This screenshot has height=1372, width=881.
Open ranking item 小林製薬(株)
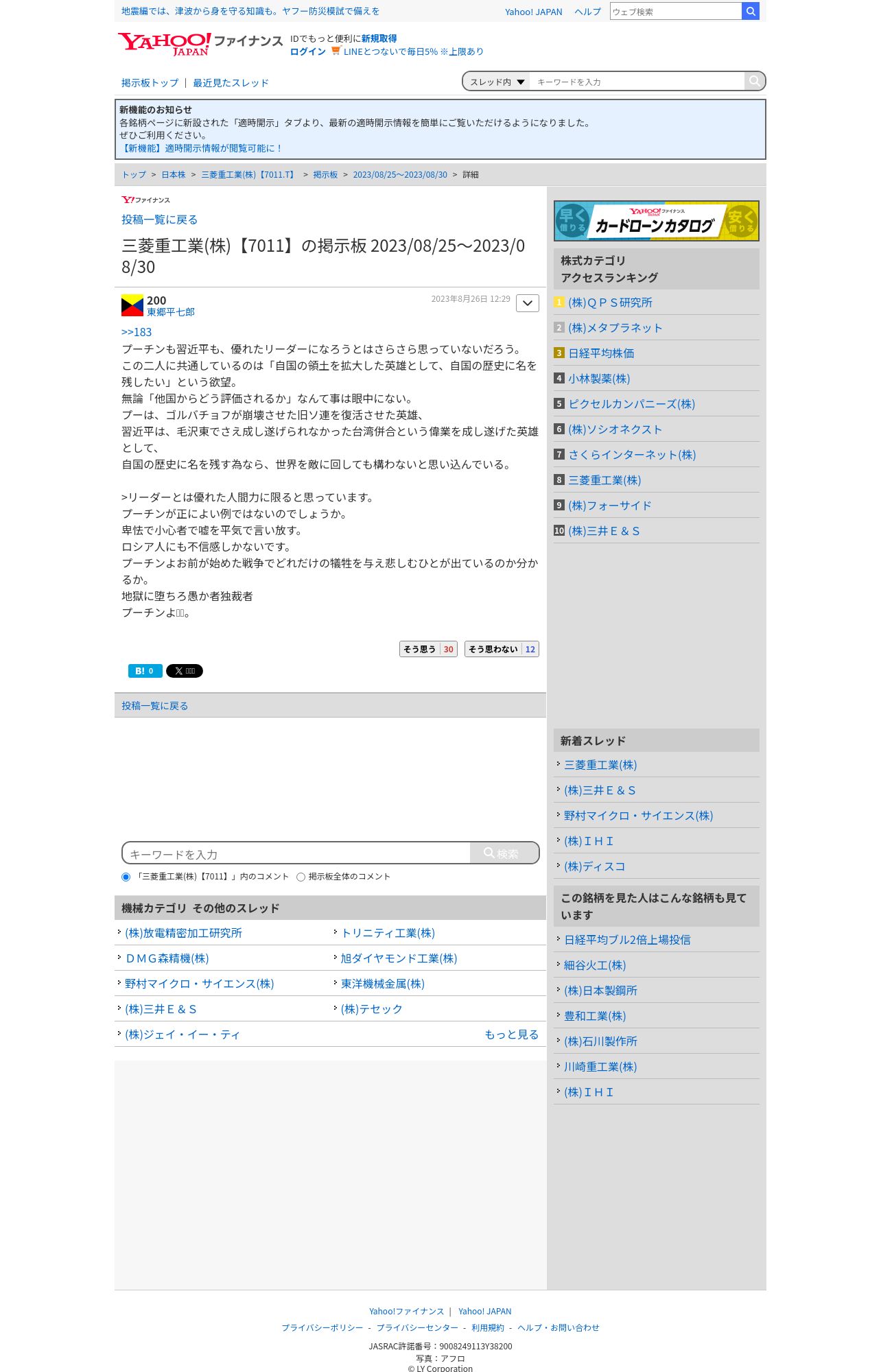pyautogui.click(x=599, y=379)
